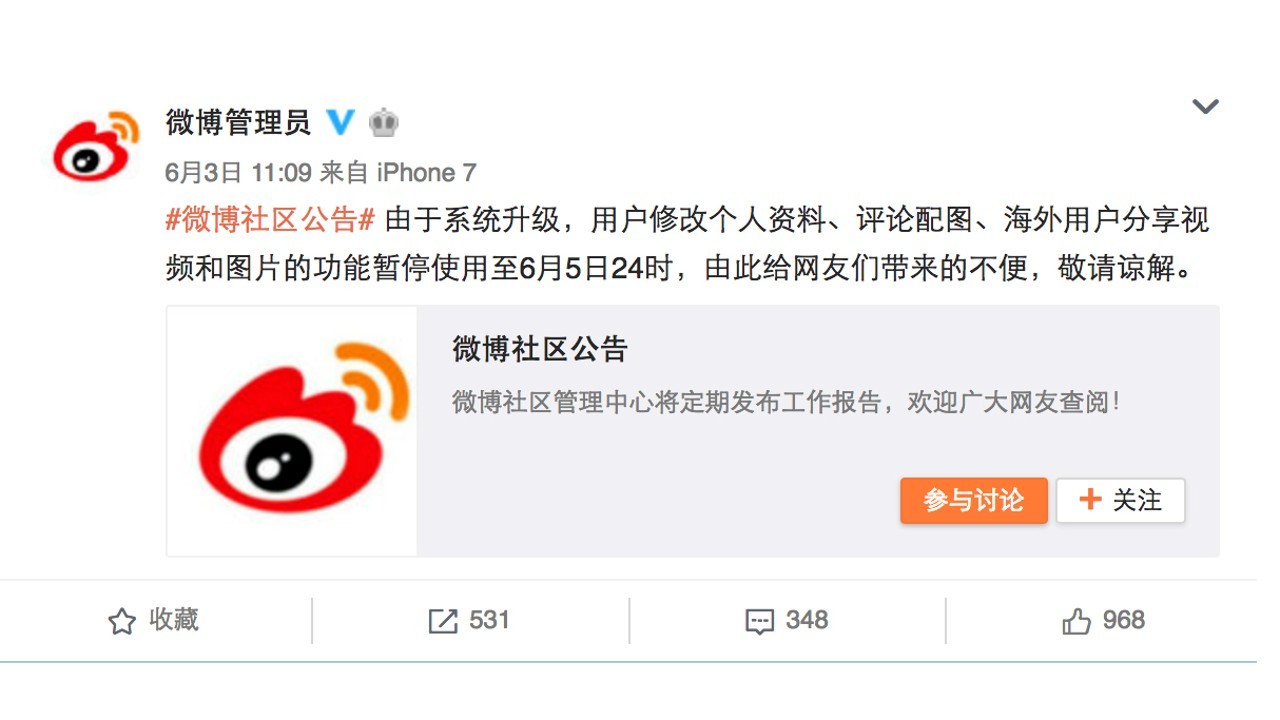Image resolution: width=1280 pixels, height=720 pixels.
Task: Click the comment bubble icon
Action: point(760,622)
